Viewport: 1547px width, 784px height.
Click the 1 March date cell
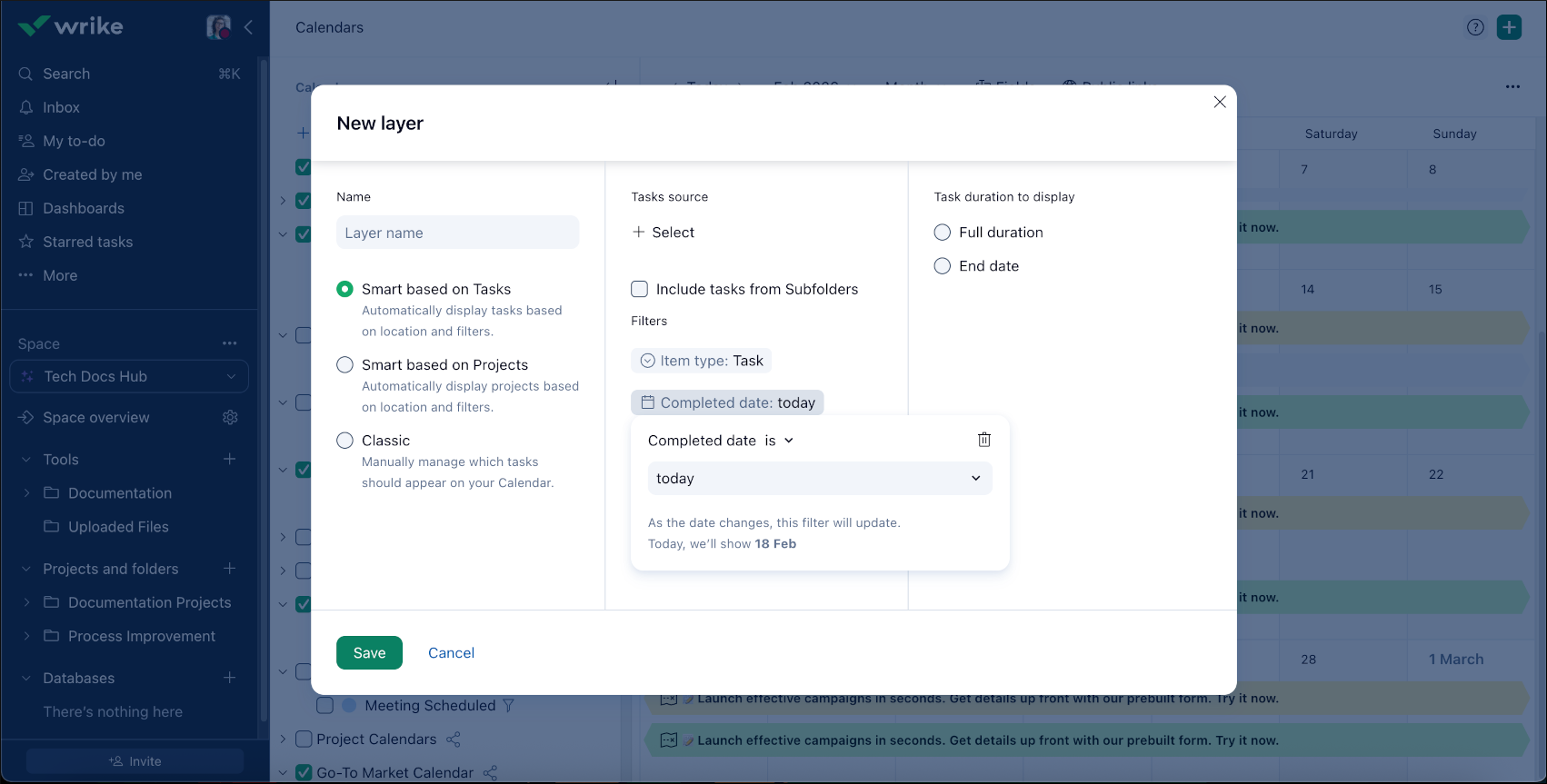pyautogui.click(x=1455, y=660)
